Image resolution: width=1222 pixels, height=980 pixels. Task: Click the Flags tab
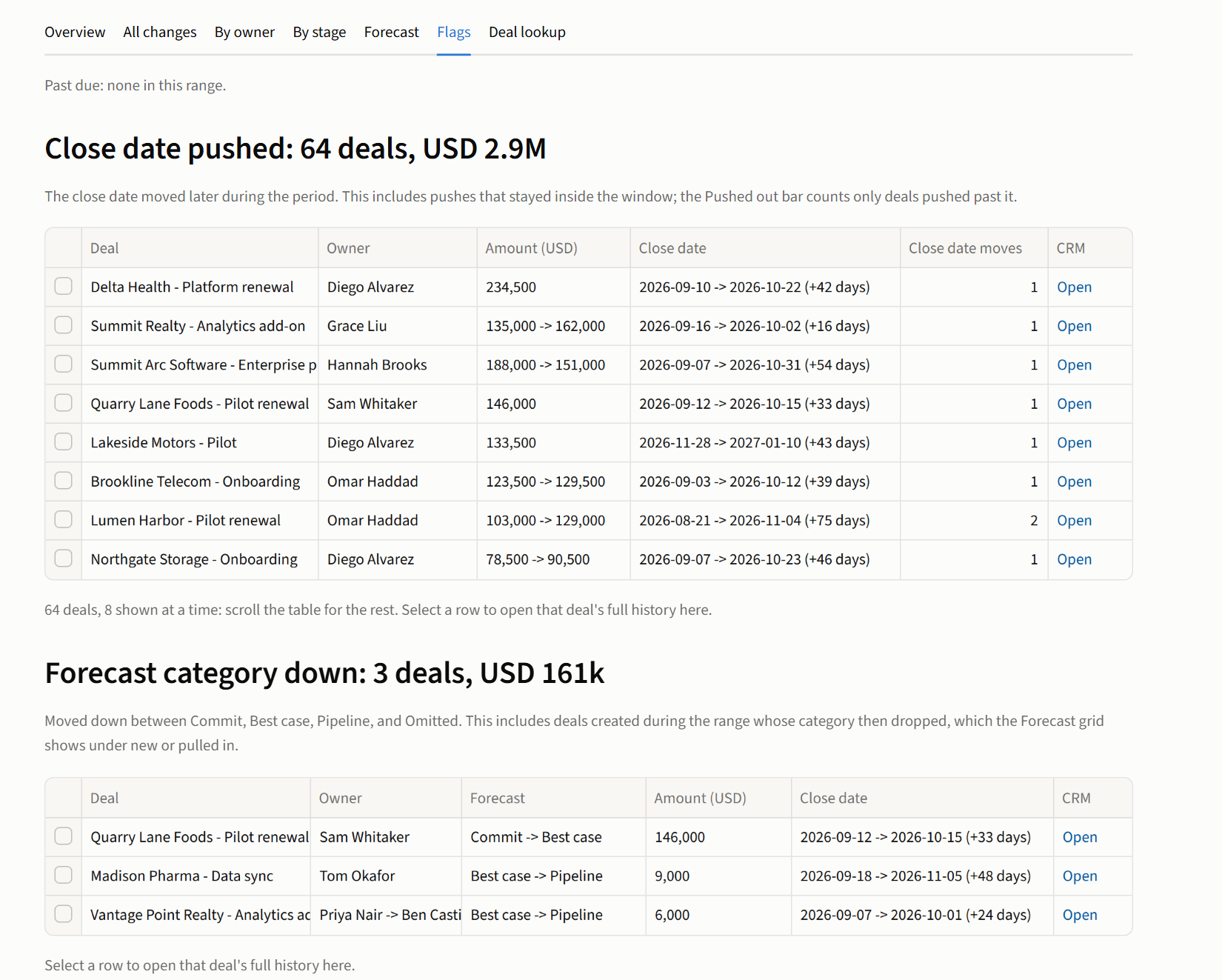pos(453,32)
